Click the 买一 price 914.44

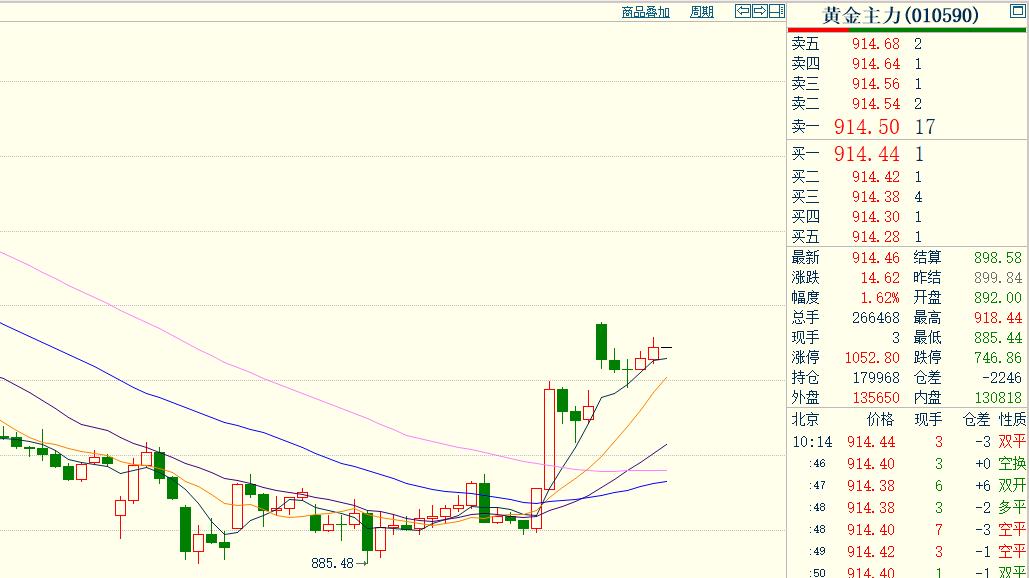point(866,154)
